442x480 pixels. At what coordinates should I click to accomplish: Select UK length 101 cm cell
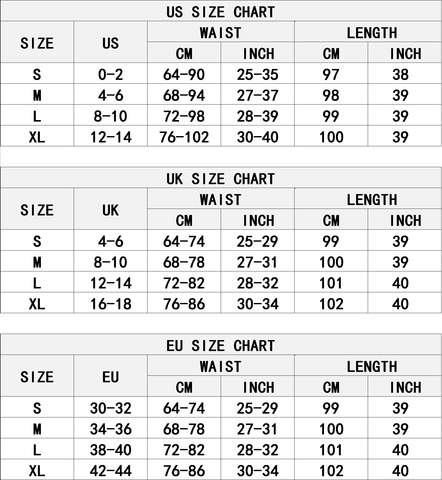[331, 283]
